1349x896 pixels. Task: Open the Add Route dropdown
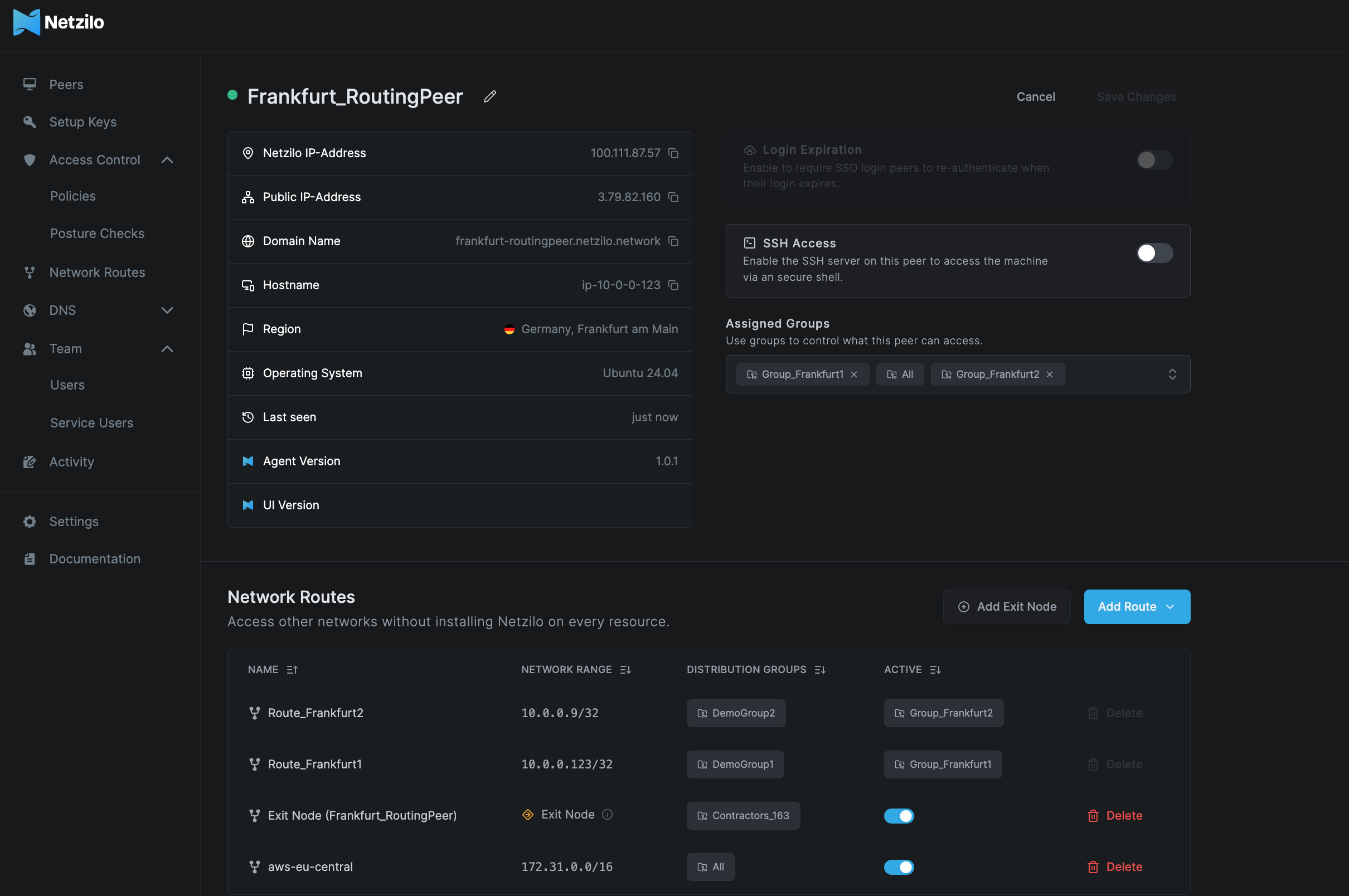point(1137,606)
